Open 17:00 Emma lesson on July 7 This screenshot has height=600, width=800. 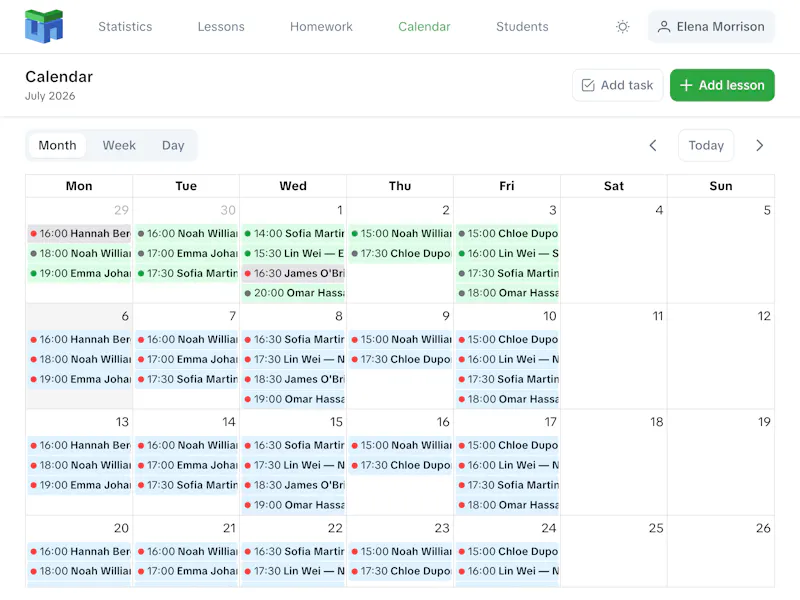click(187, 359)
